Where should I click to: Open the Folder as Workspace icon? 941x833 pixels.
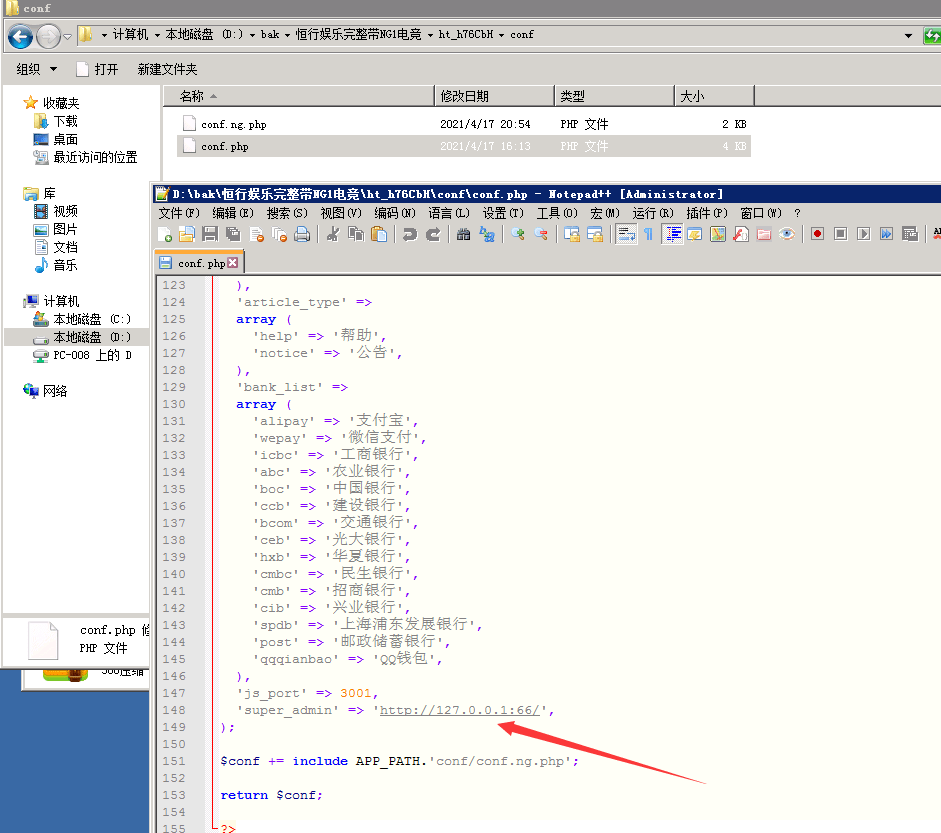coord(764,234)
